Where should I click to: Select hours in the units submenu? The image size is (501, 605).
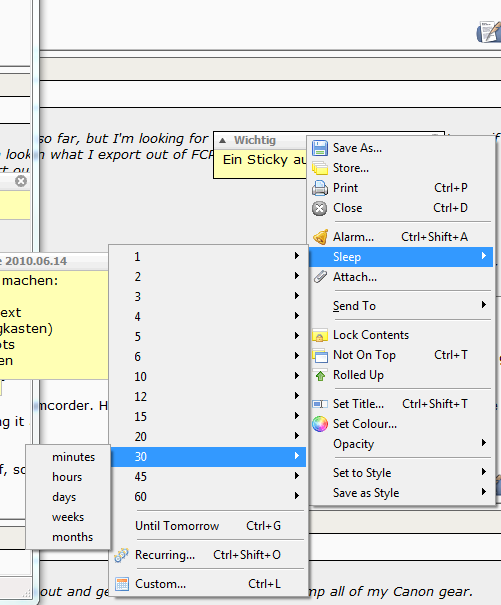tap(68, 477)
